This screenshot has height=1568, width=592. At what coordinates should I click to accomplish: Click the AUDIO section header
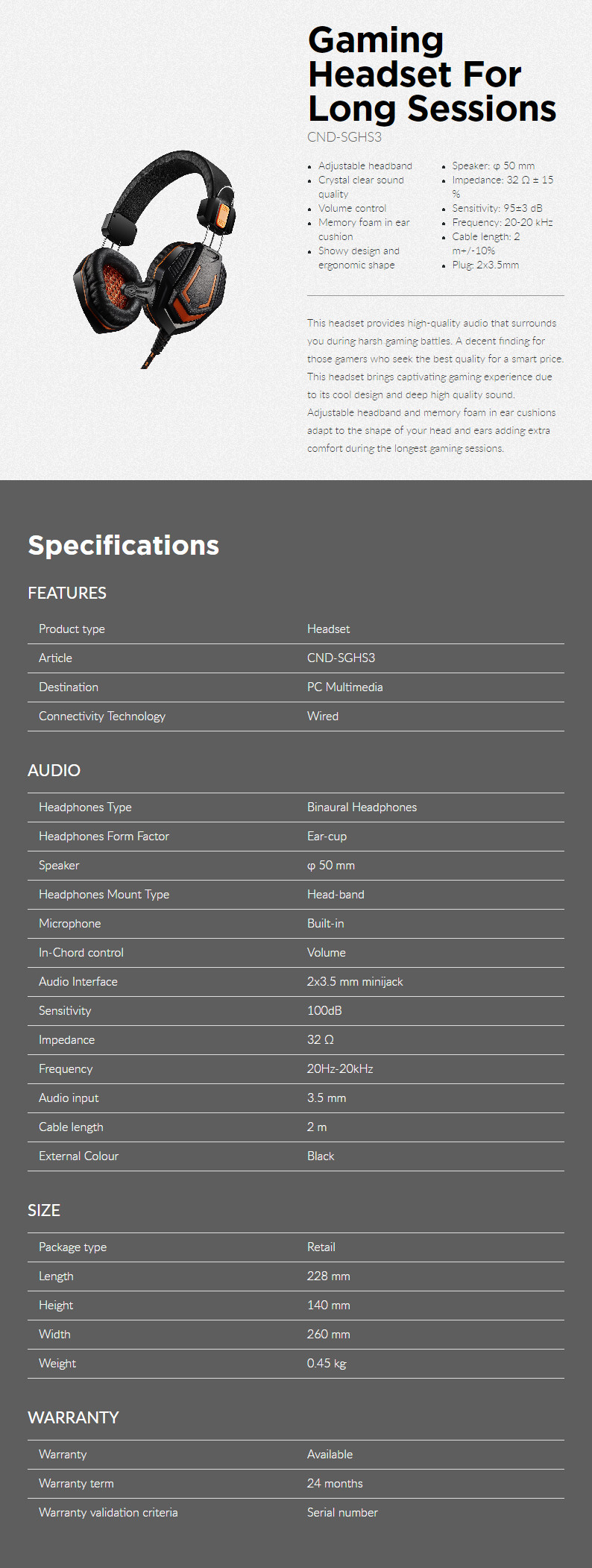pyautogui.click(x=54, y=770)
